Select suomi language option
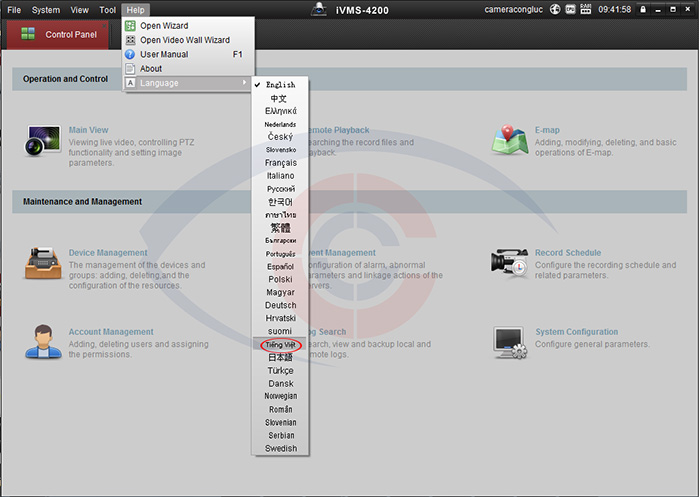This screenshot has height=497, width=700. pyautogui.click(x=280, y=331)
